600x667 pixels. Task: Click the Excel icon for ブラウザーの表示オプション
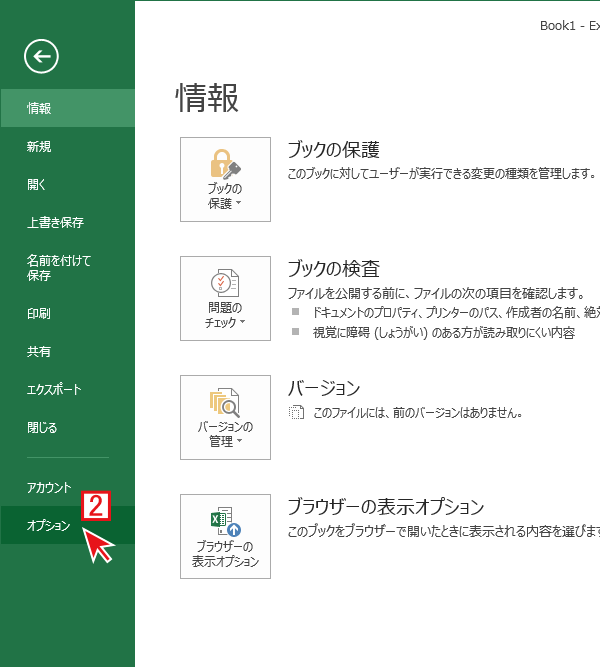(x=226, y=521)
